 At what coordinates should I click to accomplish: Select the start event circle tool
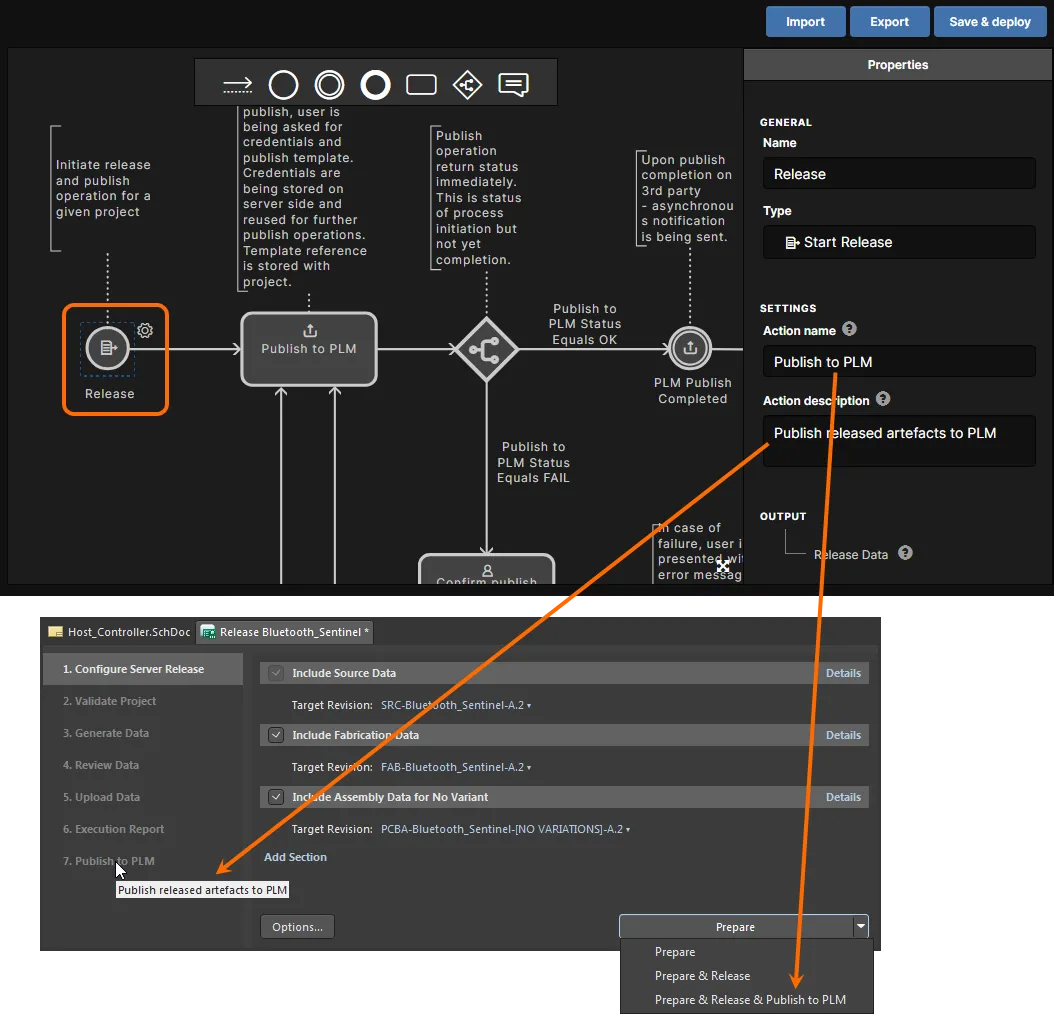[x=283, y=84]
